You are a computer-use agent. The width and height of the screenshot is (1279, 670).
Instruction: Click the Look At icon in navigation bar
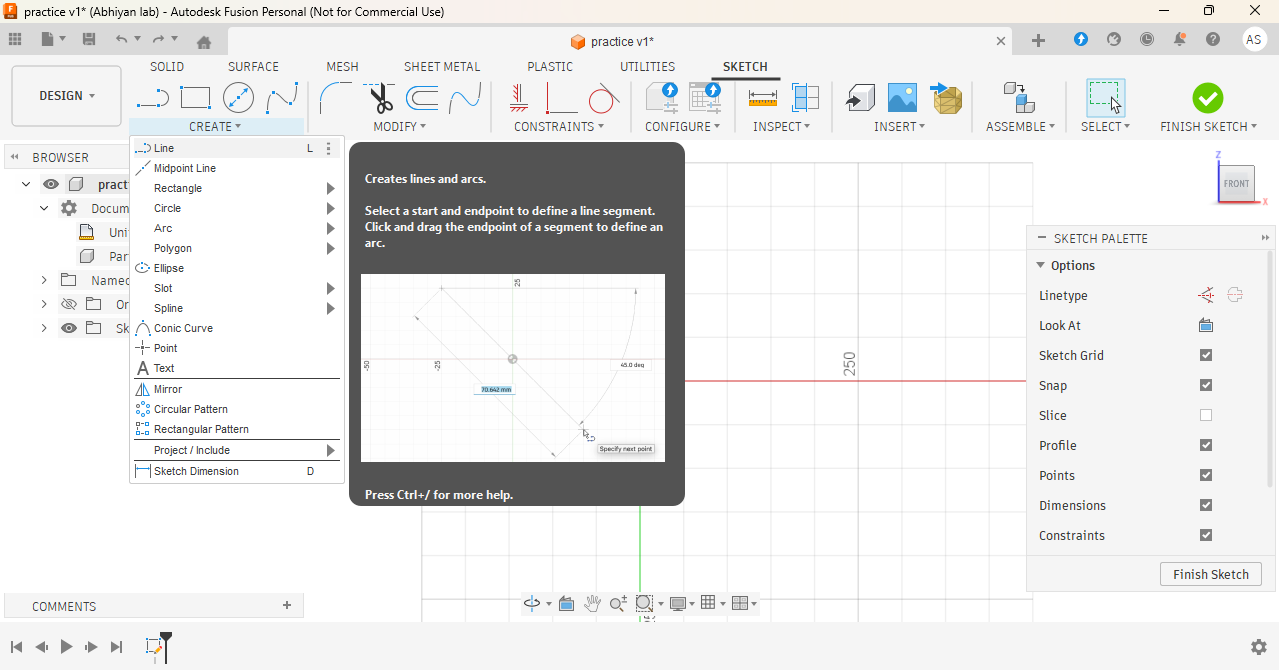(x=566, y=603)
